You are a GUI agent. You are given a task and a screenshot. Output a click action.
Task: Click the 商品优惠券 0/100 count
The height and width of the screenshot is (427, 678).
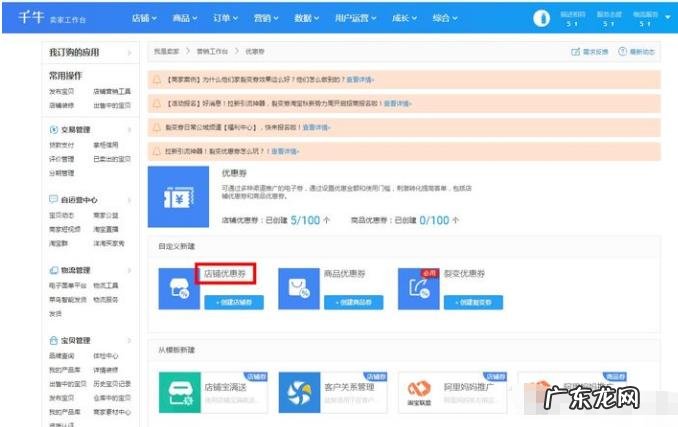pos(435,220)
